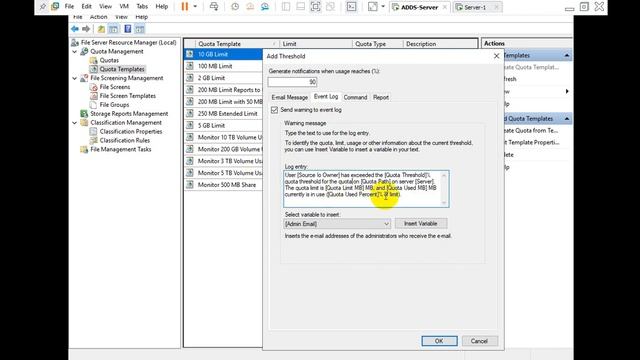Open the console view icon
The image size is (640, 360).
pyautogui.click(x=351, y=7)
